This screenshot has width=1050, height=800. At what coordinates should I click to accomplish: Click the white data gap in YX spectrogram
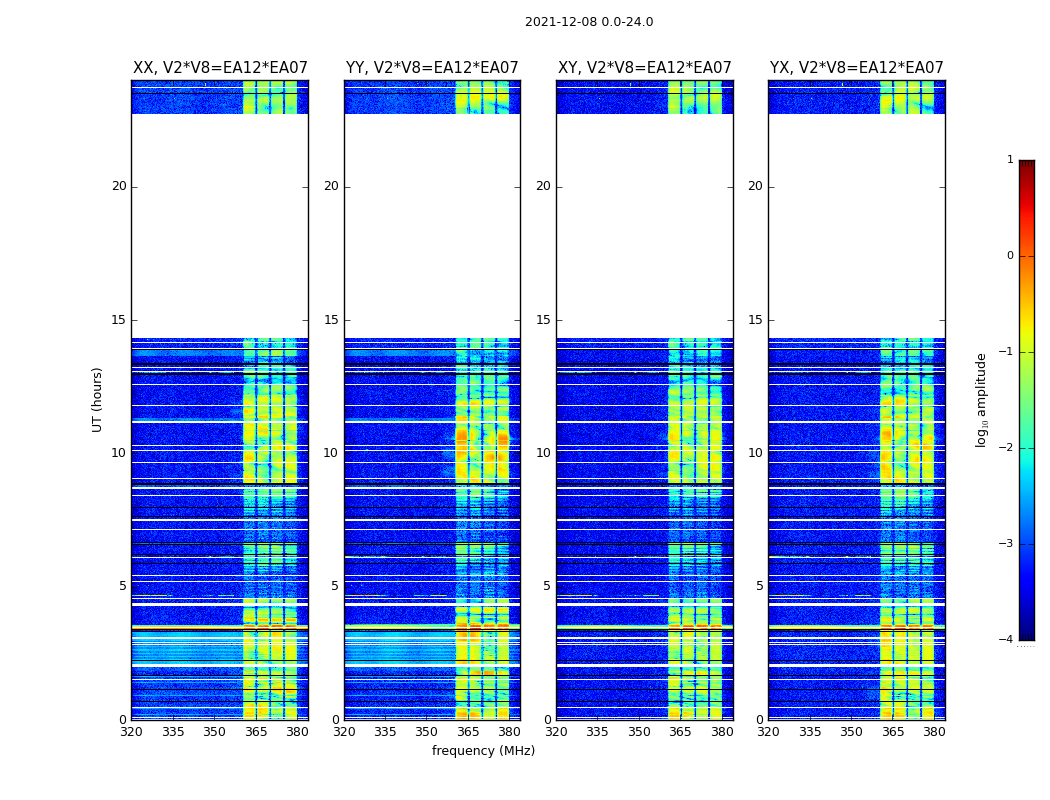[856, 225]
